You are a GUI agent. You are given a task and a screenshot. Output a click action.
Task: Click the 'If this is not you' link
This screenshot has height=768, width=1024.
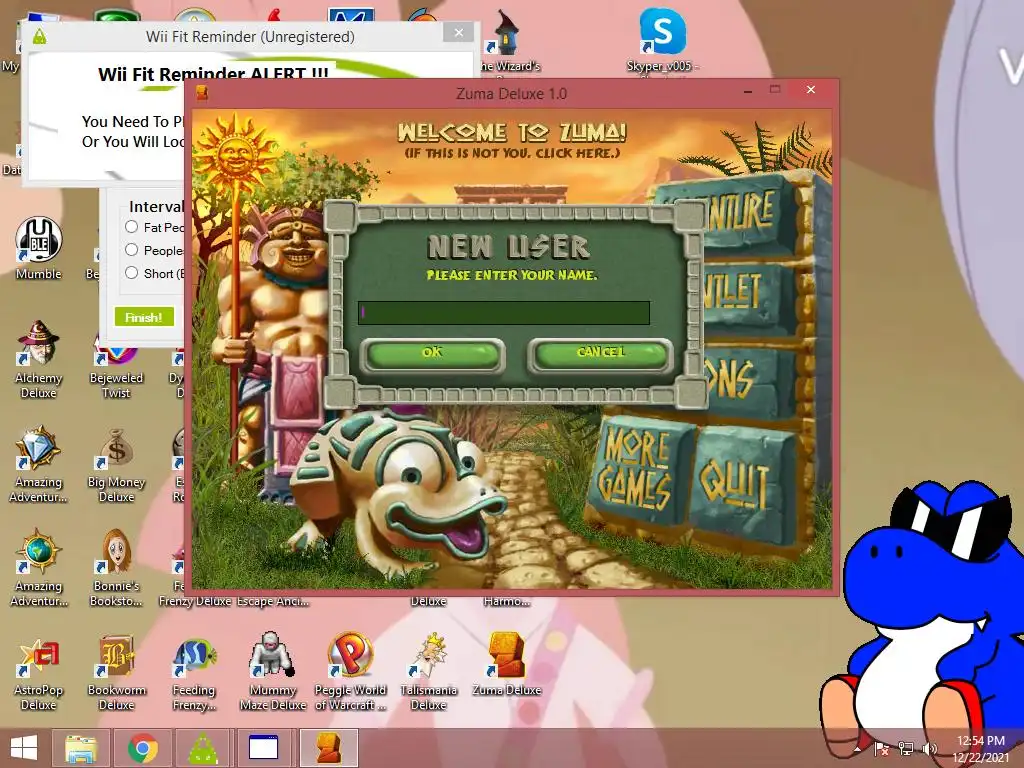tap(512, 153)
